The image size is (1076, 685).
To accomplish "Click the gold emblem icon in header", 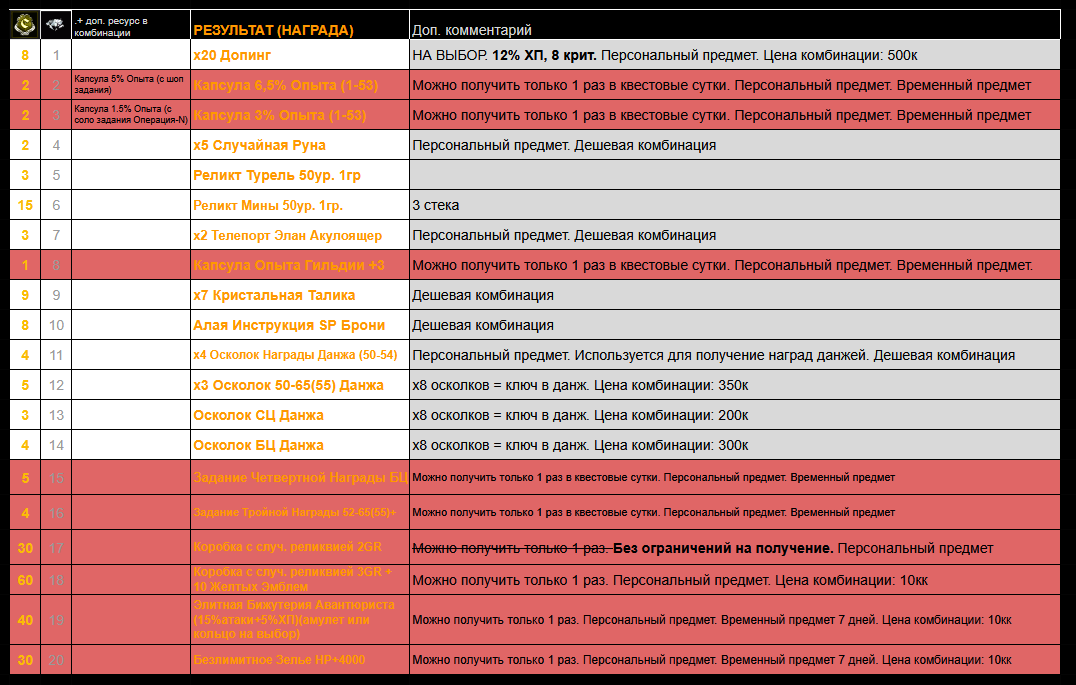I will [x=25, y=24].
